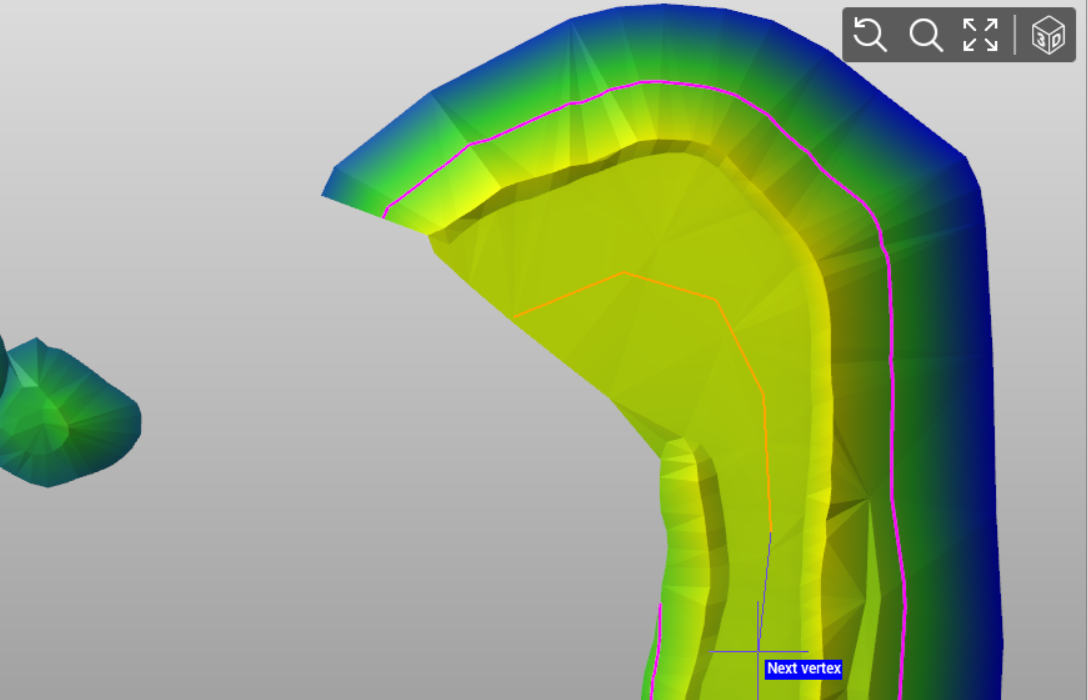This screenshot has width=1088, height=700.
Task: Click the crosshair cursor center point
Action: 758,652
